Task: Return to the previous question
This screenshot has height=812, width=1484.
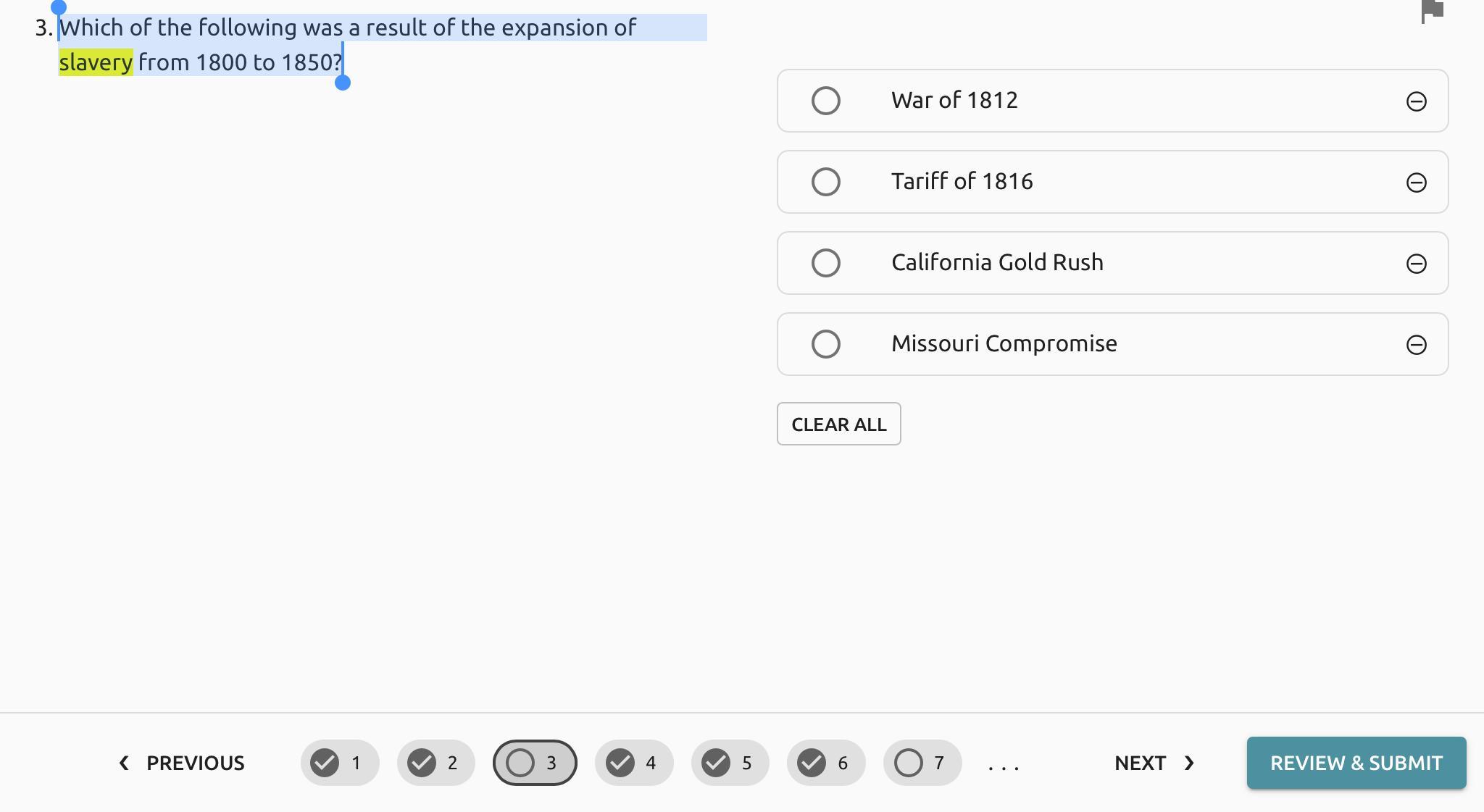Action: pos(182,763)
